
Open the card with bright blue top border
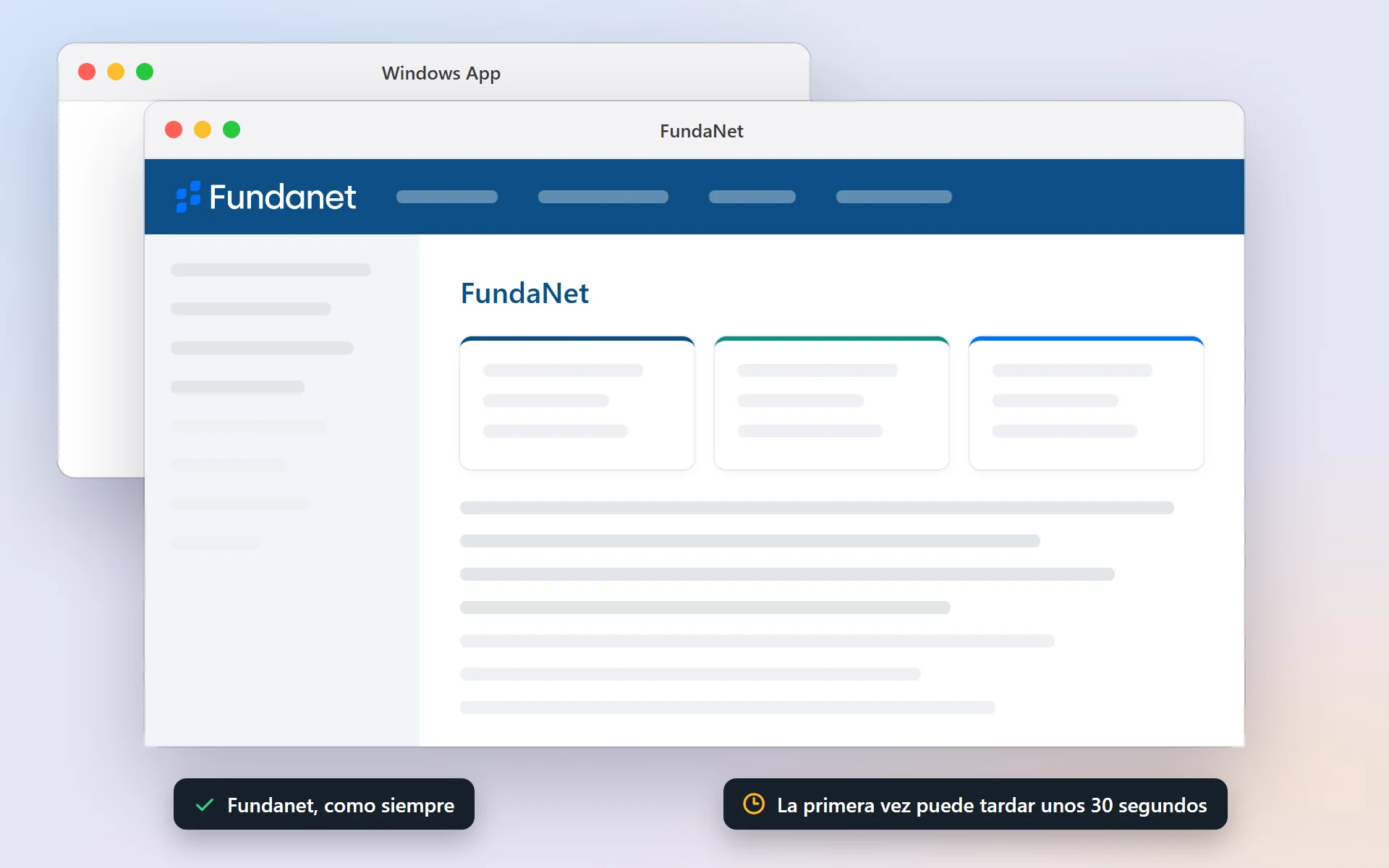click(x=1087, y=403)
